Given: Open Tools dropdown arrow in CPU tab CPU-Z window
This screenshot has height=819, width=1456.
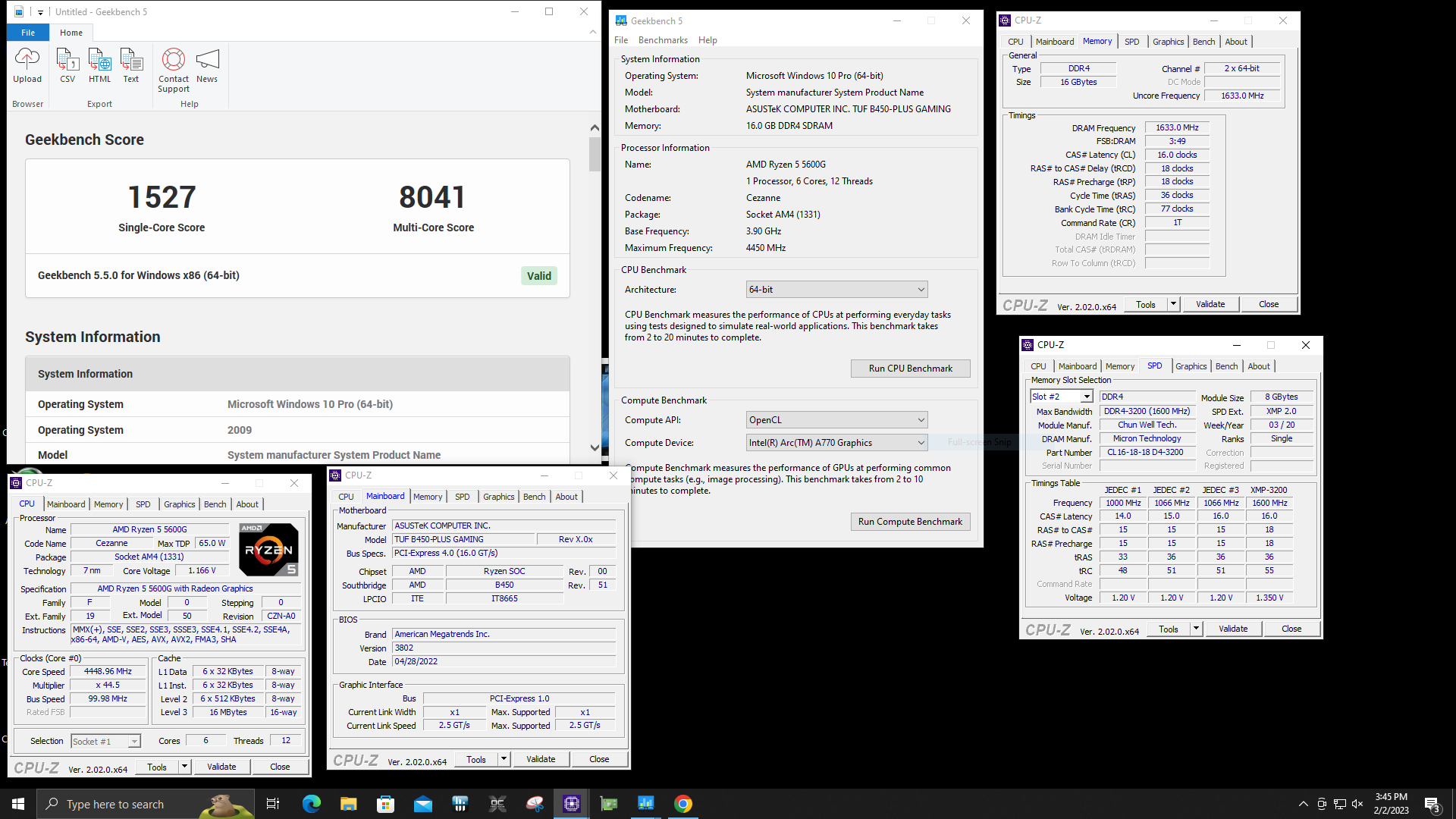Looking at the screenshot, I should (x=184, y=767).
